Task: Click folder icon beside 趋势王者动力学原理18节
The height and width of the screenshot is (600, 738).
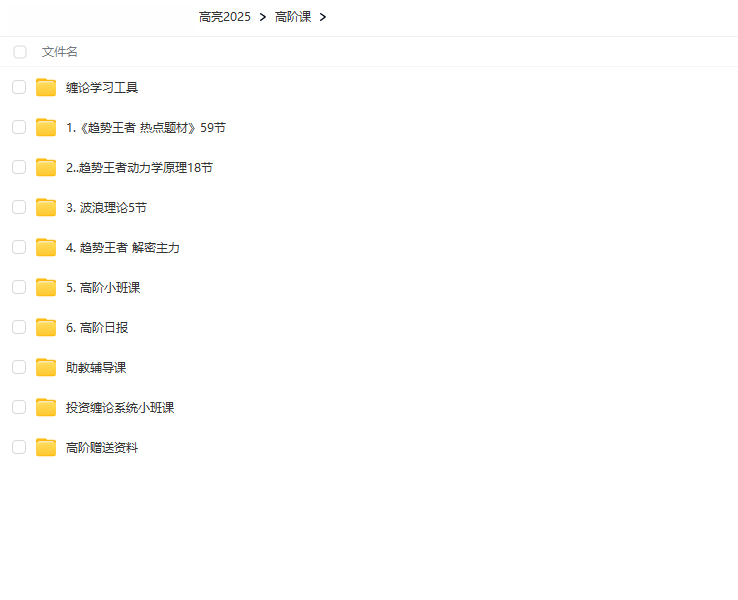Action: pyautogui.click(x=46, y=167)
